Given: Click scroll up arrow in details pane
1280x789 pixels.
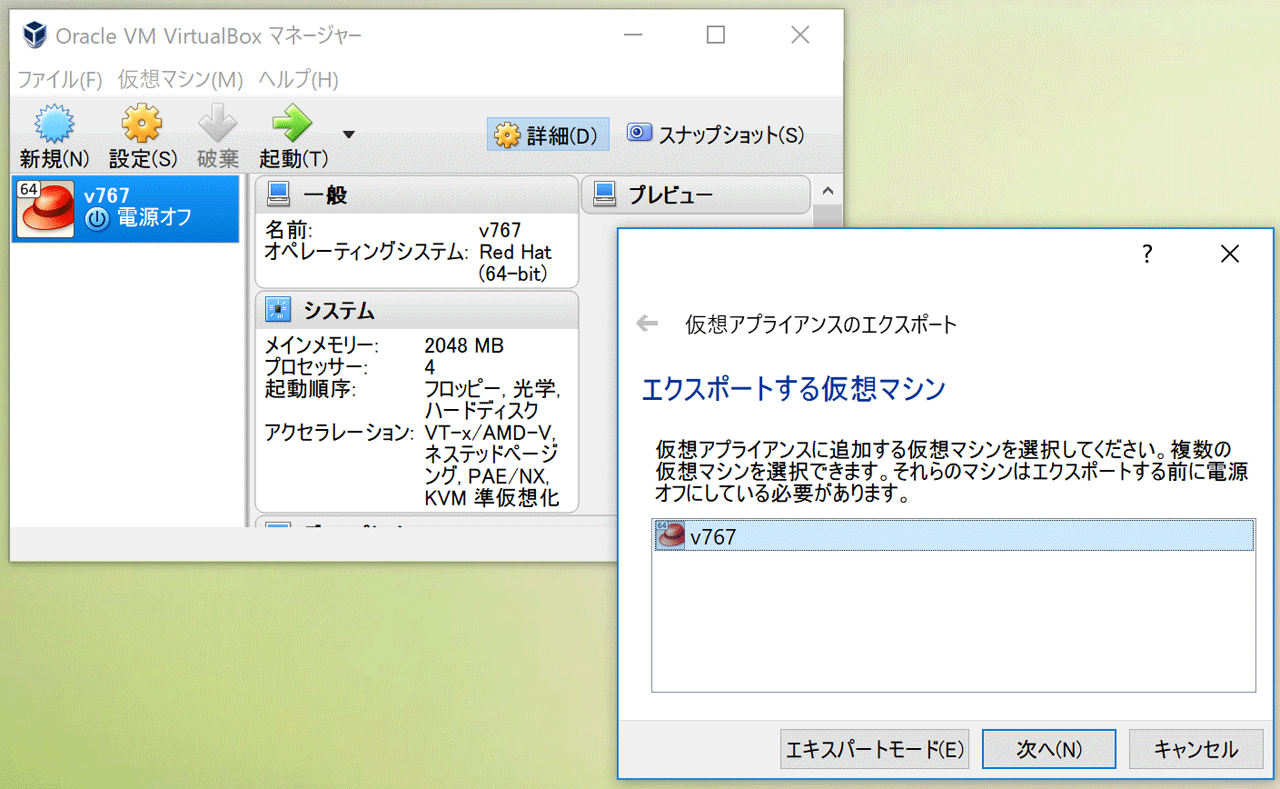Looking at the screenshot, I should tap(826, 190).
